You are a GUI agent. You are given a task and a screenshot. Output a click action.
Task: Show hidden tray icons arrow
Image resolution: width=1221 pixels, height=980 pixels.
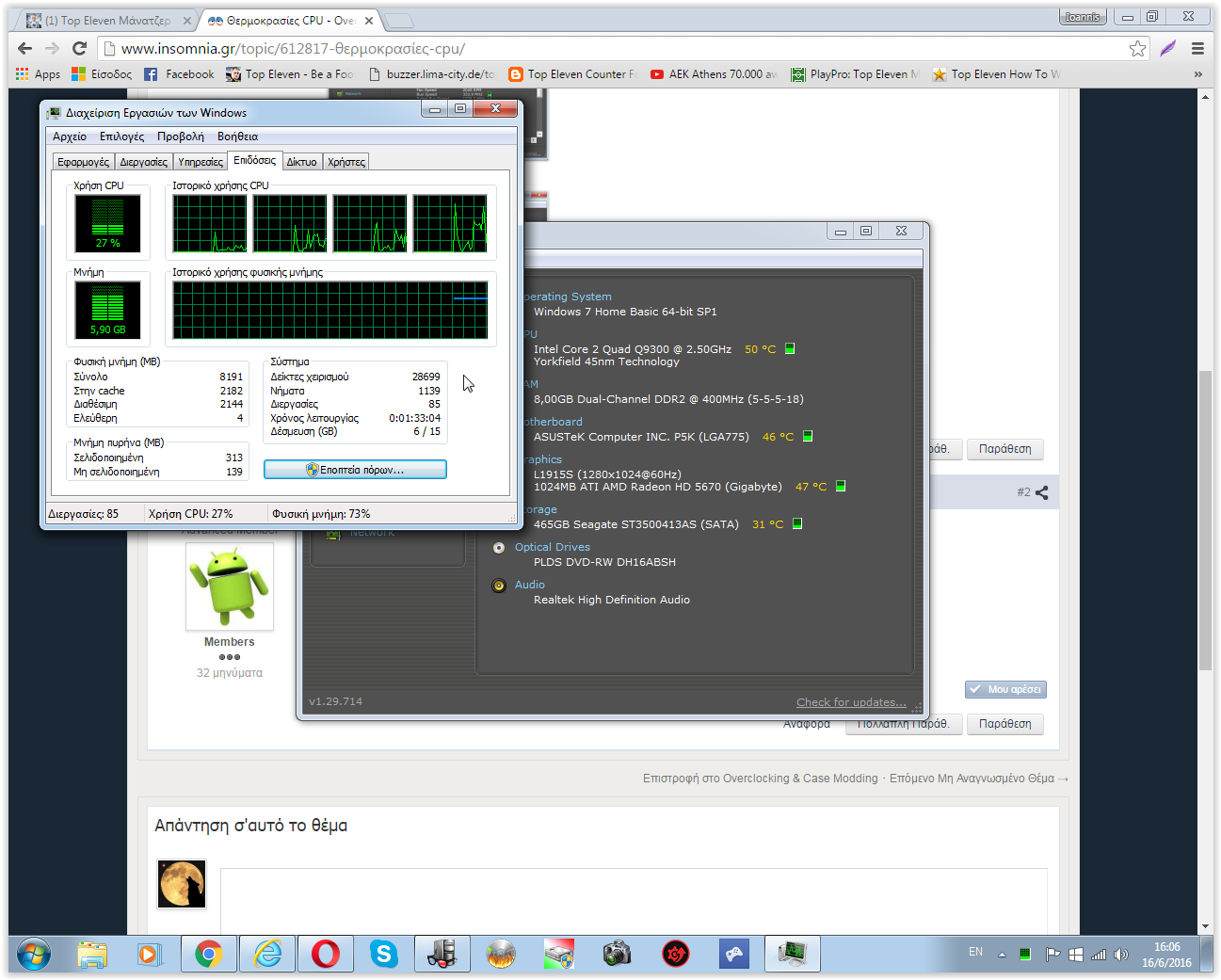pyautogui.click(x=1002, y=954)
